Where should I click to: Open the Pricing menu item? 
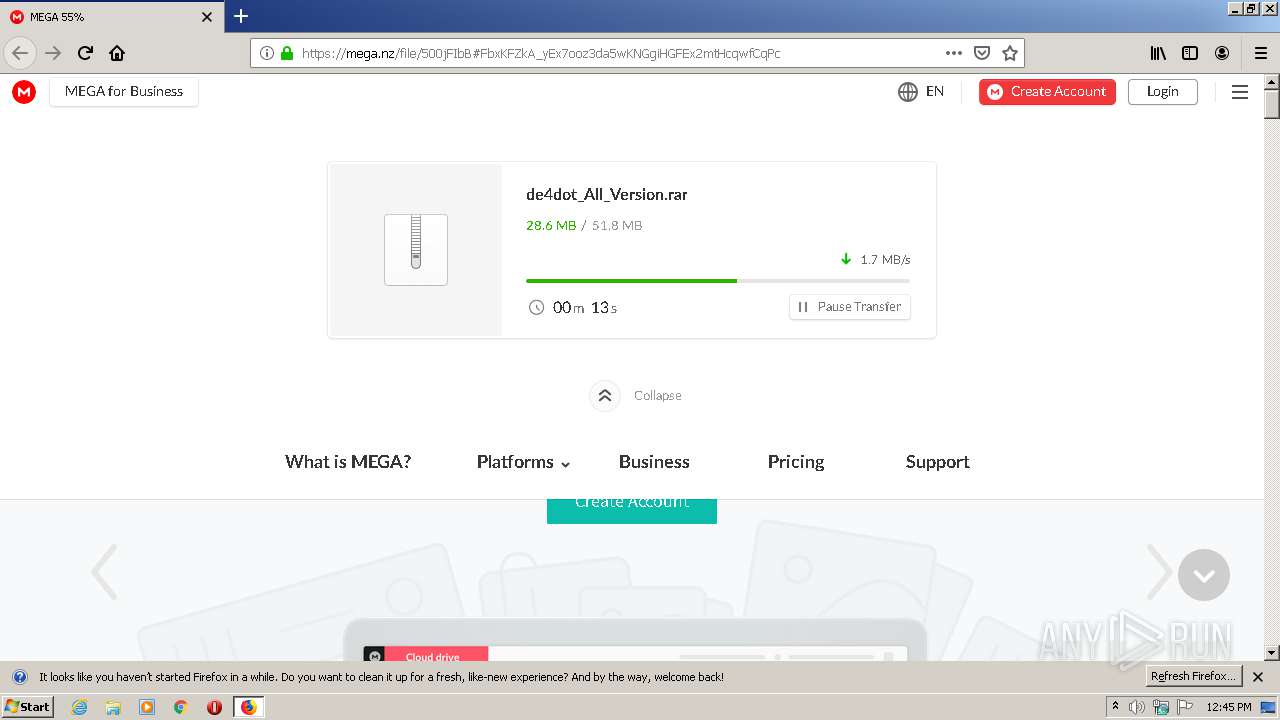coord(796,462)
